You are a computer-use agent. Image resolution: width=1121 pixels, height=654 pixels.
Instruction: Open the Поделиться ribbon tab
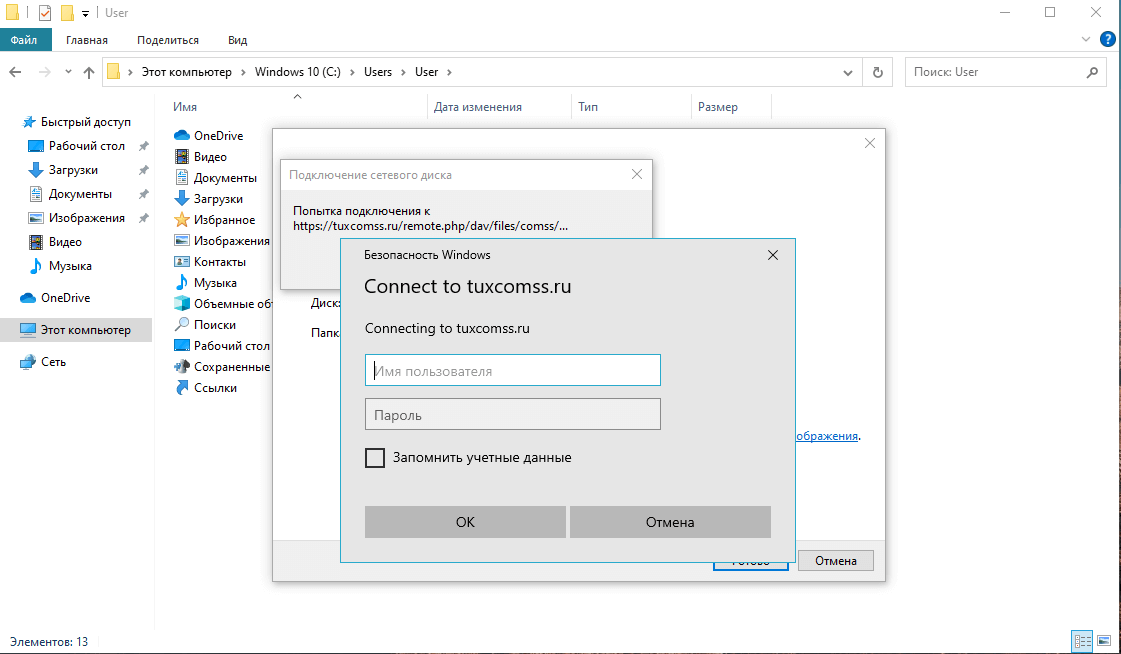click(168, 40)
